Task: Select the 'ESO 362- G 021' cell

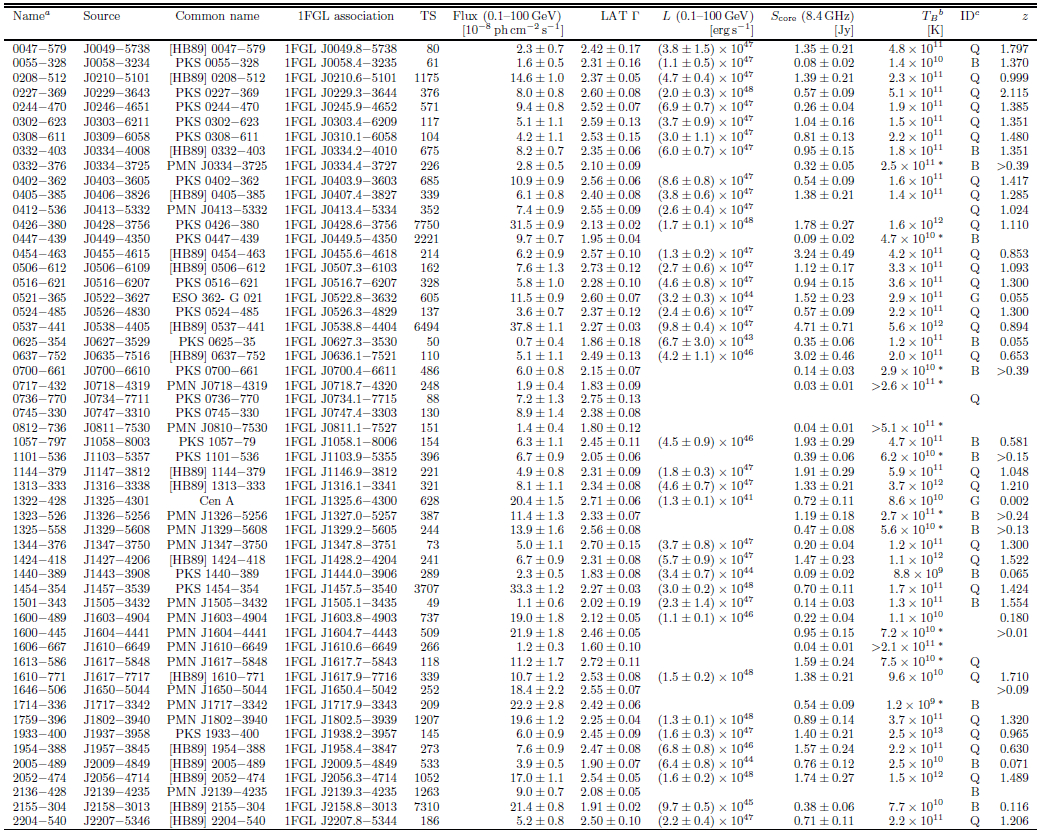Action: click(217, 298)
